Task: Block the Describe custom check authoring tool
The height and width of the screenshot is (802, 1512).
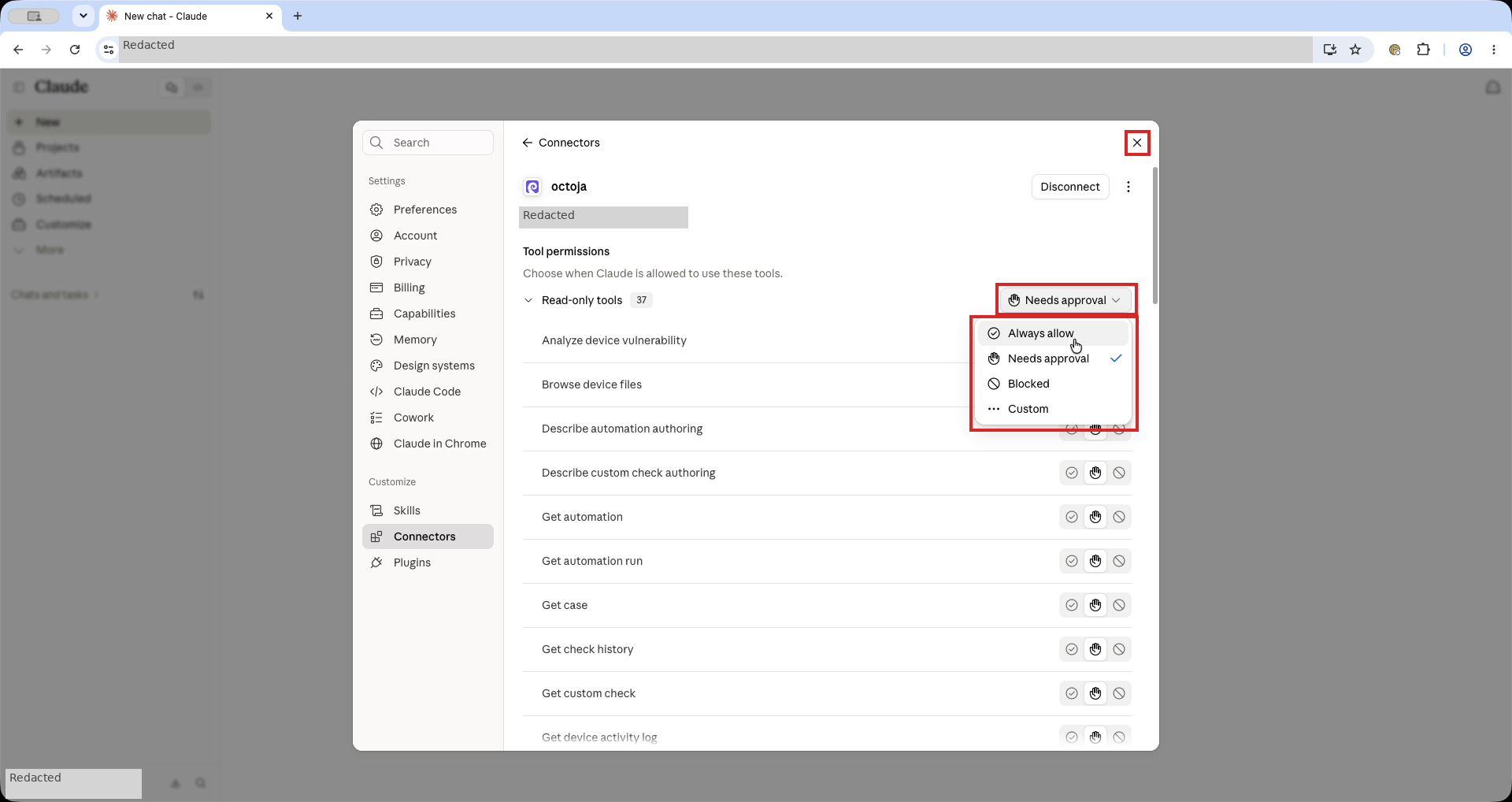Action: tap(1119, 473)
